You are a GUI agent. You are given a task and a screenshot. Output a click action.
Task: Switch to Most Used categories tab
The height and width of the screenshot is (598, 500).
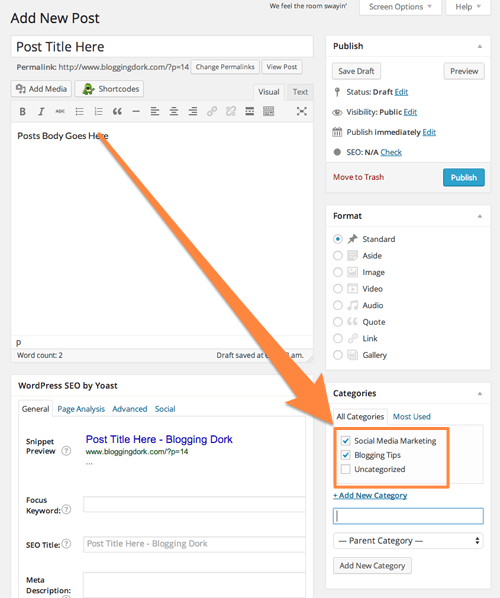click(x=412, y=416)
